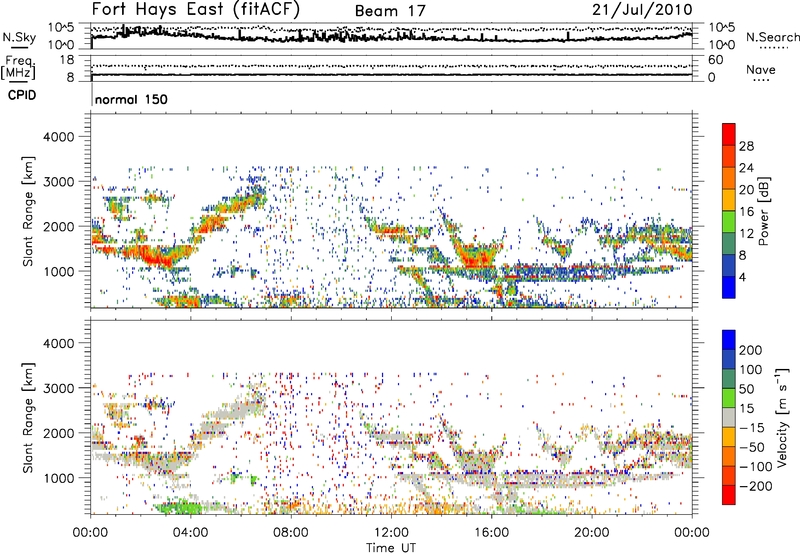
Task: Click '3000' on the power panel axis
Action: pyautogui.click(x=59, y=182)
